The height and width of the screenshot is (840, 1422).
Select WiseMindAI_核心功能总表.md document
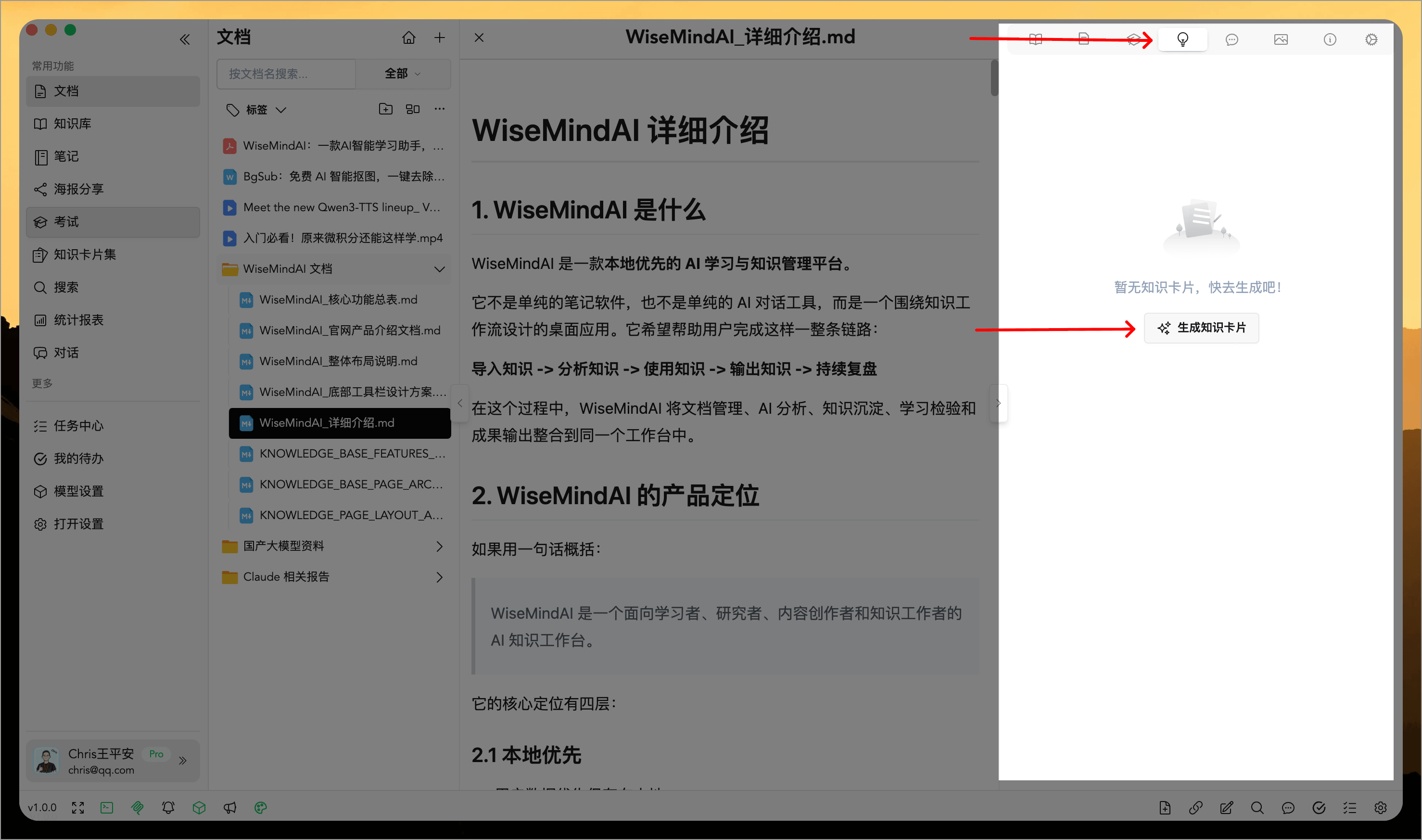pyautogui.click(x=338, y=300)
